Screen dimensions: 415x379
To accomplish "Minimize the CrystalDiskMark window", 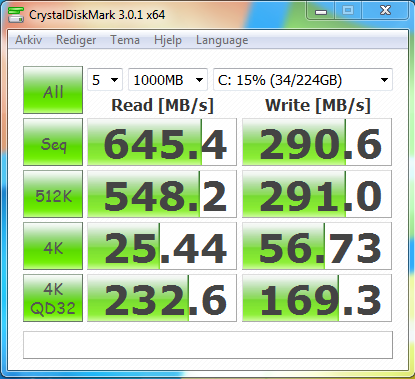I will tap(321, 11).
